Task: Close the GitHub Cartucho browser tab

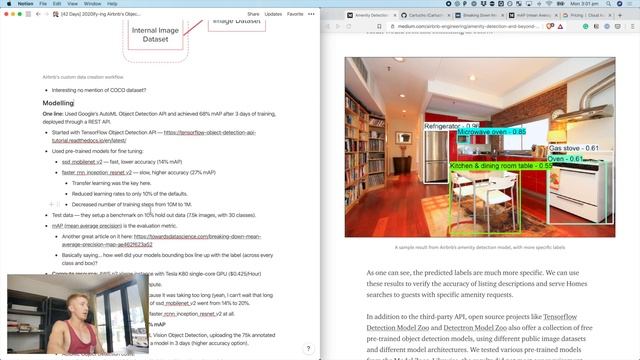Action: 449,15
